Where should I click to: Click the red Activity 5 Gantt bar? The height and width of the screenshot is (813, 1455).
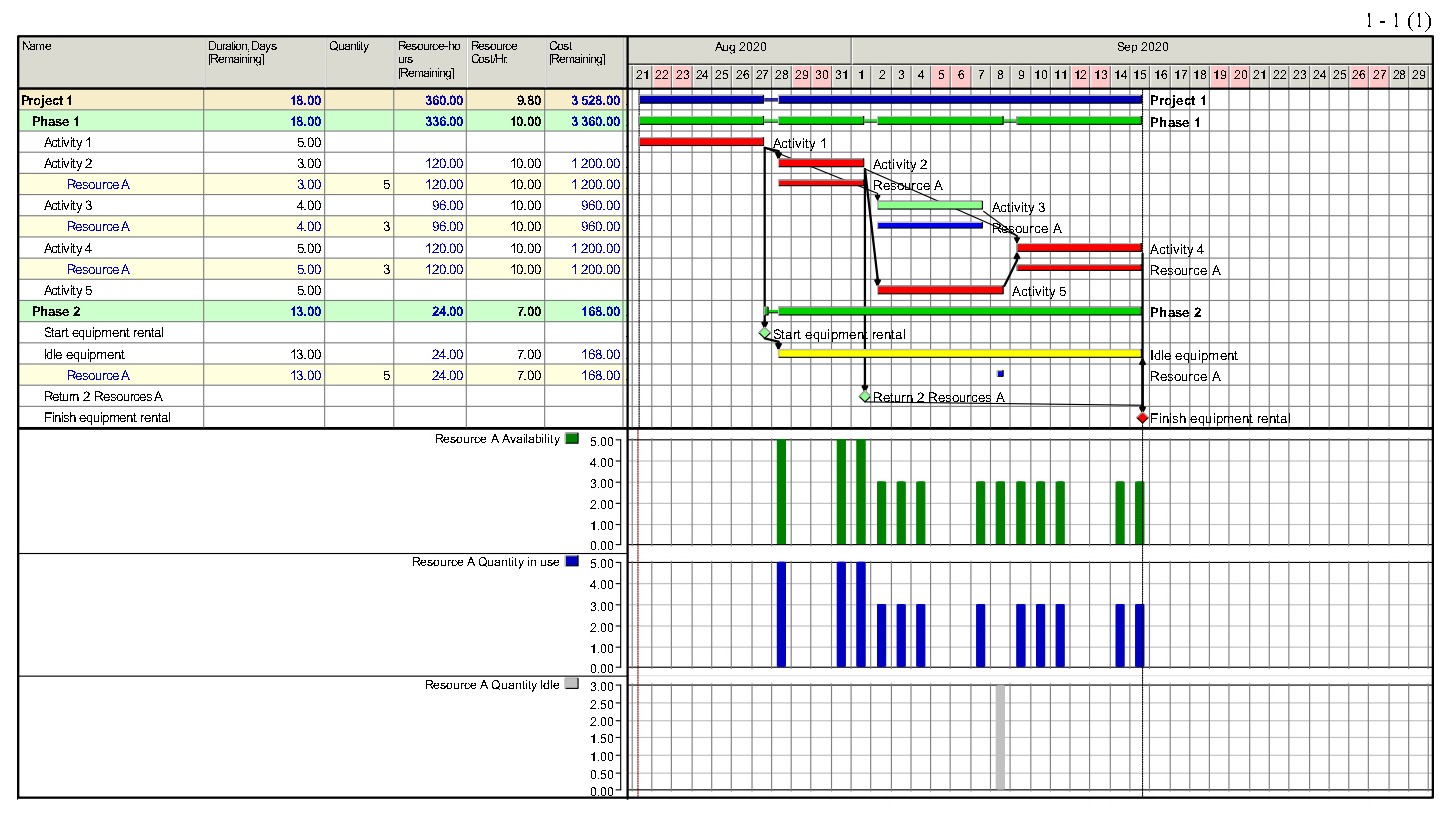tap(940, 289)
